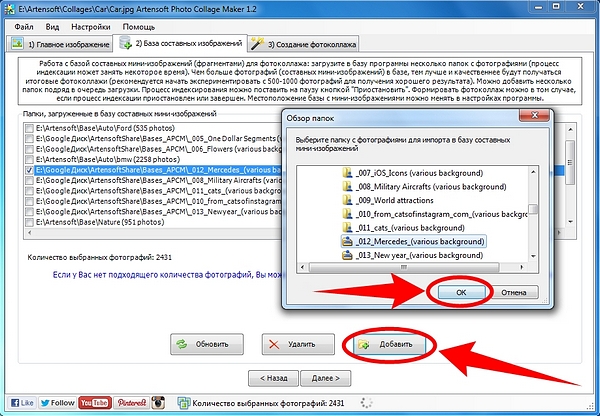Viewport: 600px width, 416px height.
Task: Click folder tree scroll up arrow
Action: 534,171
